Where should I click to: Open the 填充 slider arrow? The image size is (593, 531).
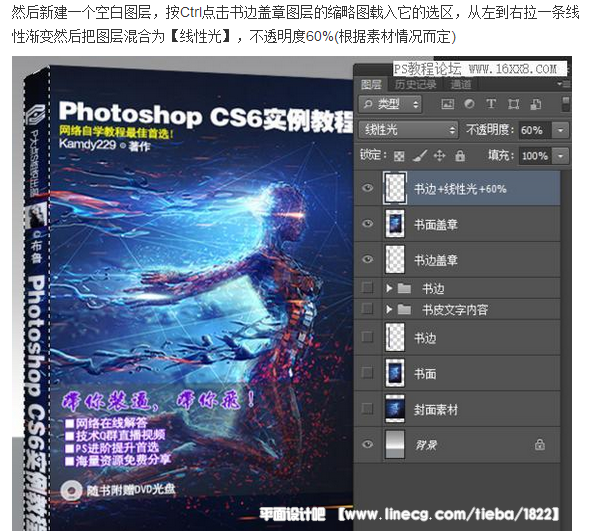560,156
